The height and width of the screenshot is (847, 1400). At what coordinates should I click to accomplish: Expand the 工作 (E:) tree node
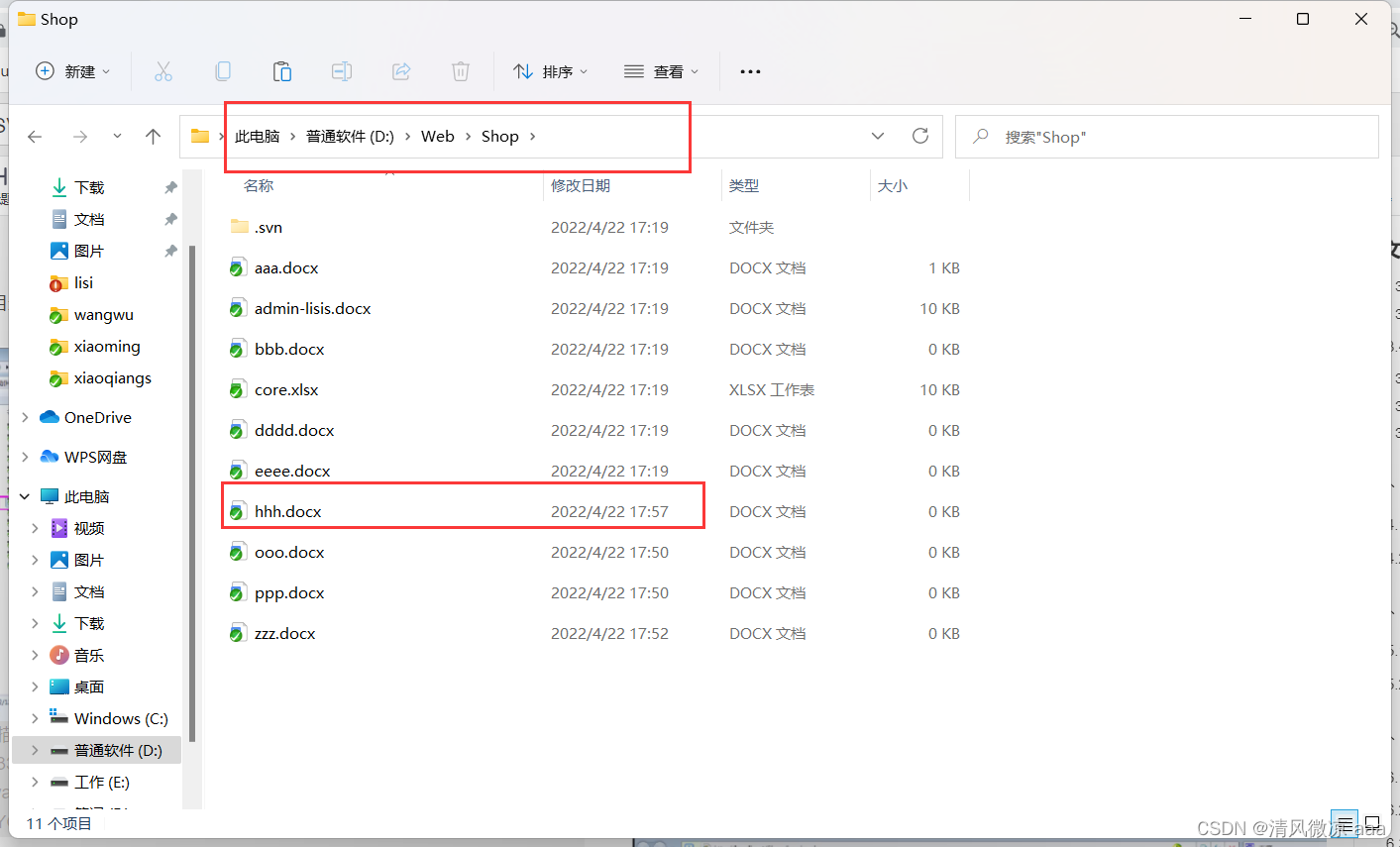[35, 782]
